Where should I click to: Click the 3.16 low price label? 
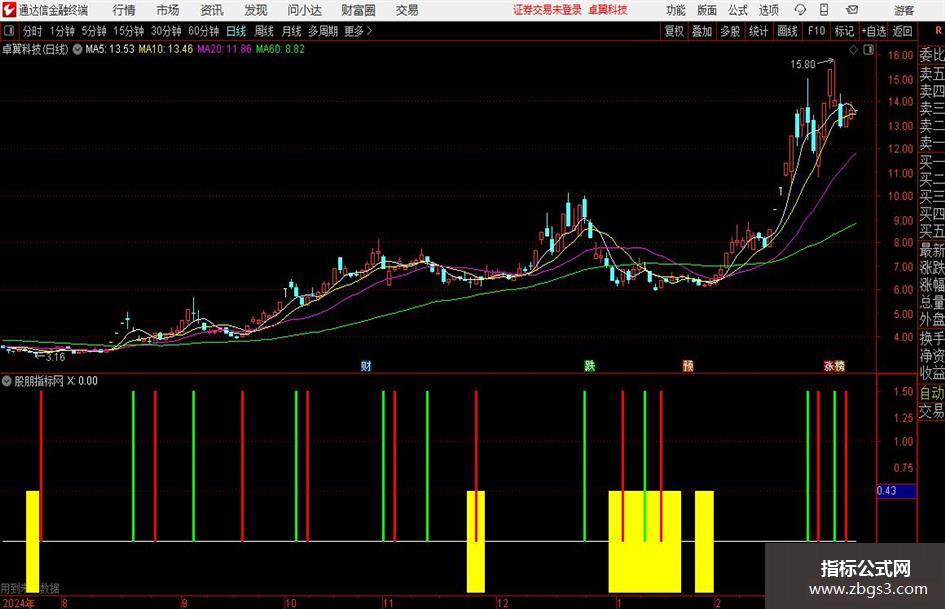click(55, 357)
